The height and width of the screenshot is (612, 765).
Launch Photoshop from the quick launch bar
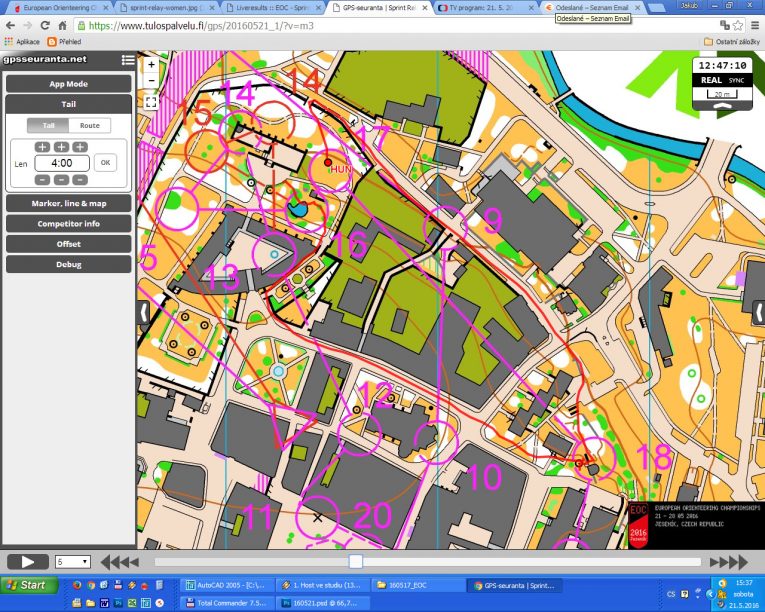(118, 603)
